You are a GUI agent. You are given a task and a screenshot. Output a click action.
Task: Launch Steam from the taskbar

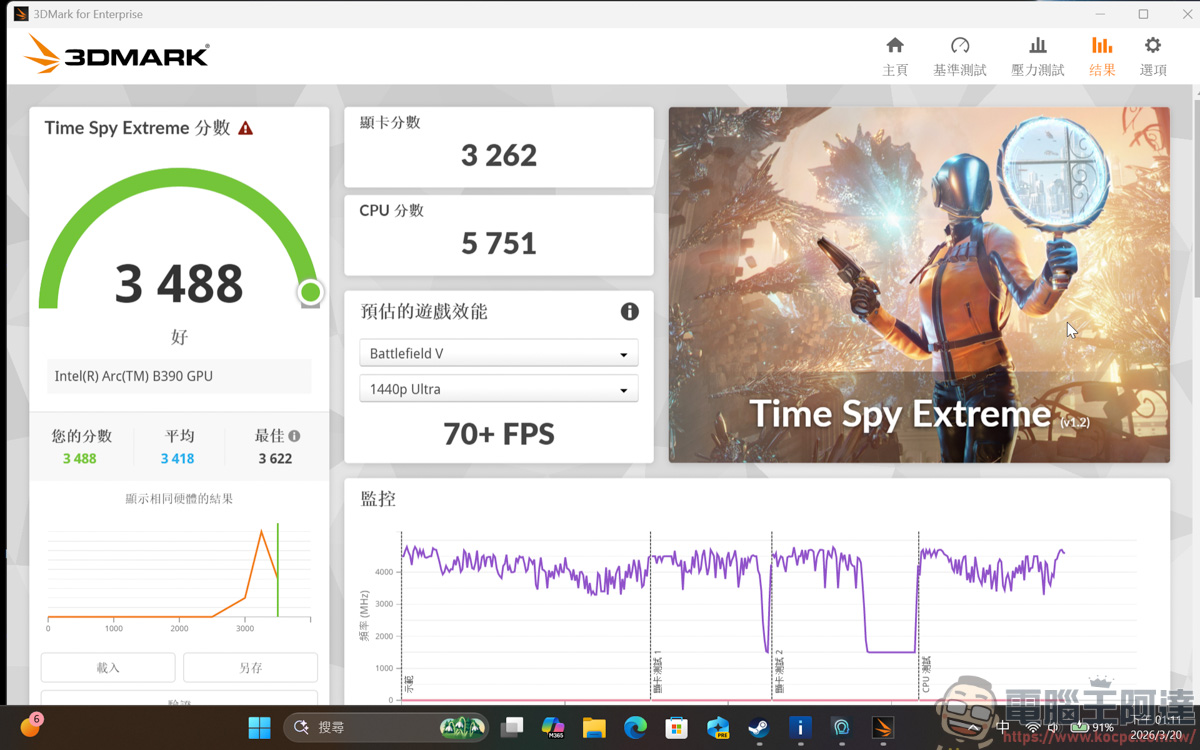(756, 727)
